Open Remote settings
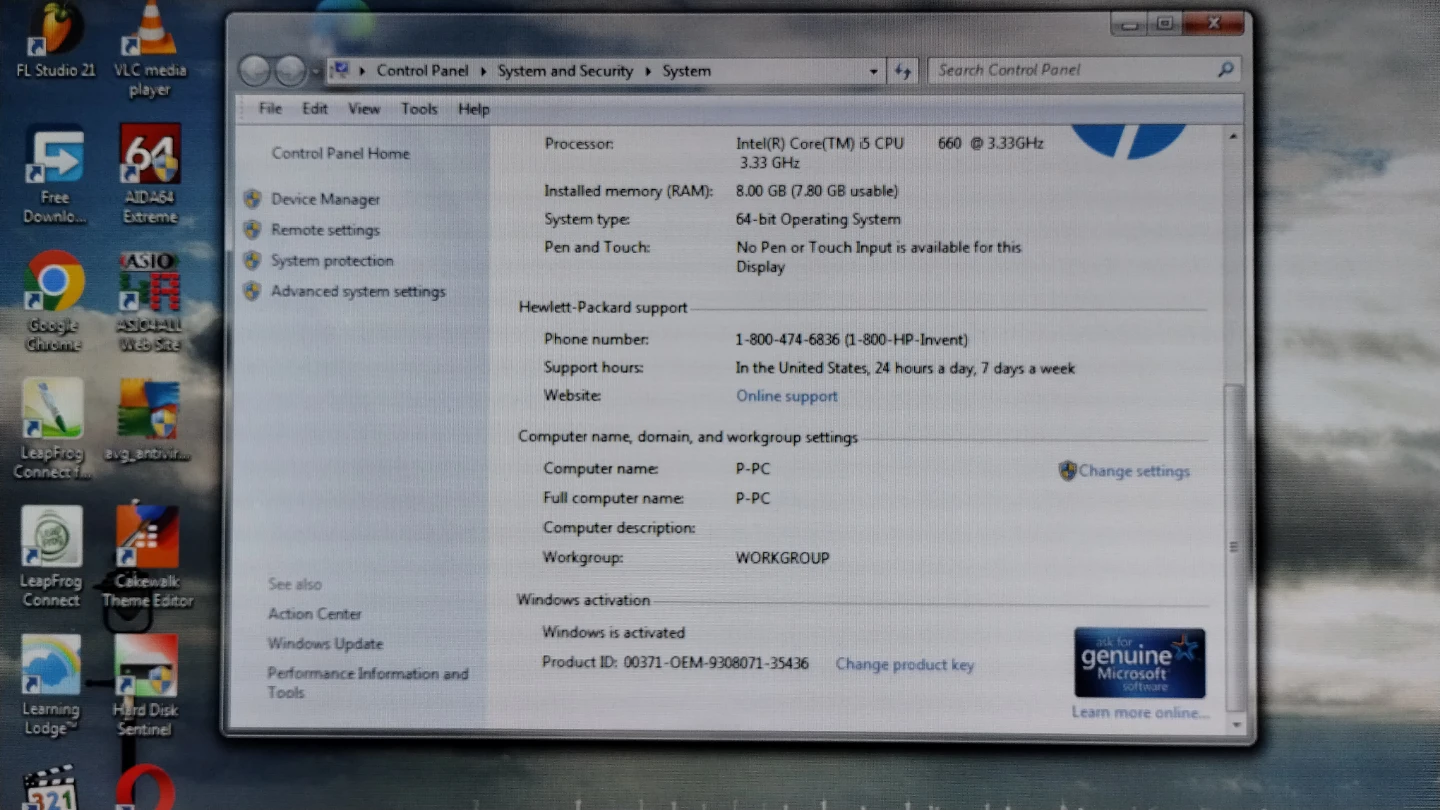 coord(325,230)
